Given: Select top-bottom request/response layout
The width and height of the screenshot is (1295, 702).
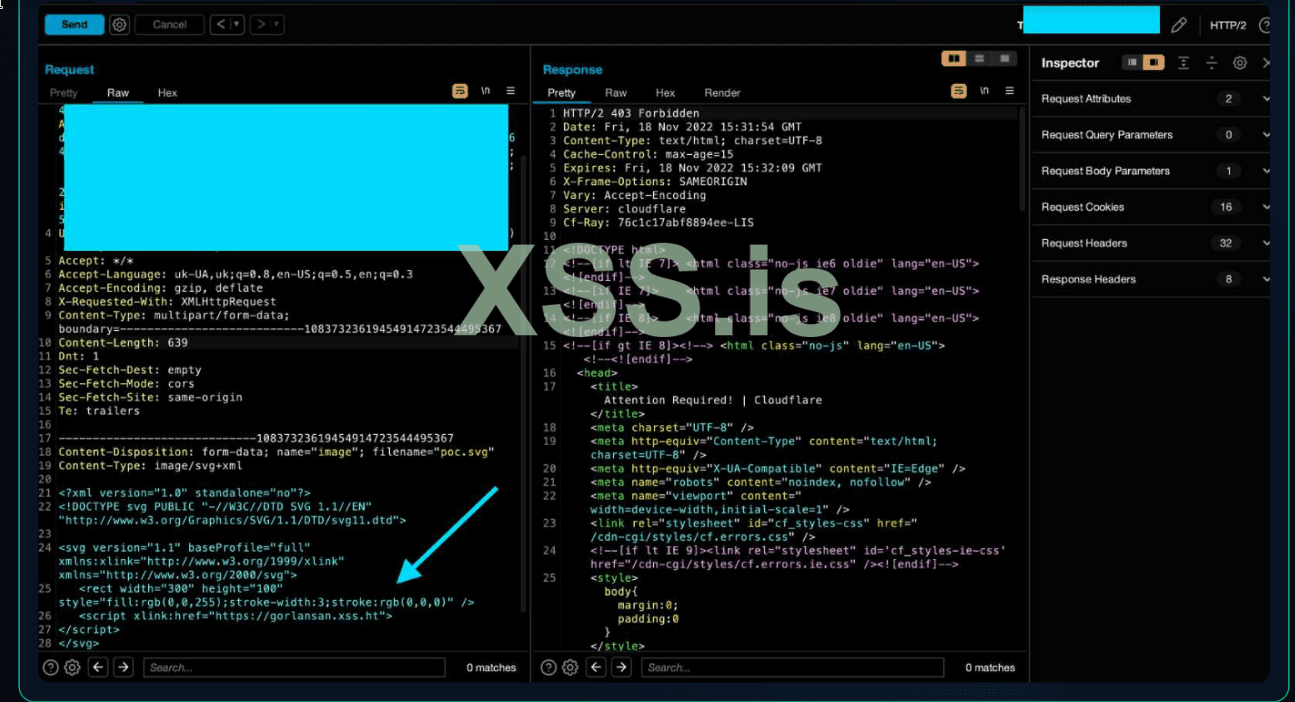Looking at the screenshot, I should (x=980, y=59).
